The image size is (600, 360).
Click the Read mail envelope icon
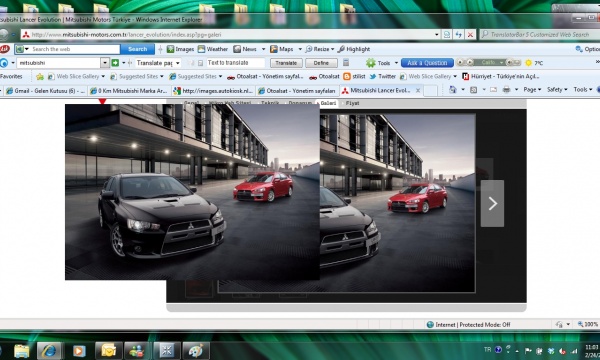(494, 90)
